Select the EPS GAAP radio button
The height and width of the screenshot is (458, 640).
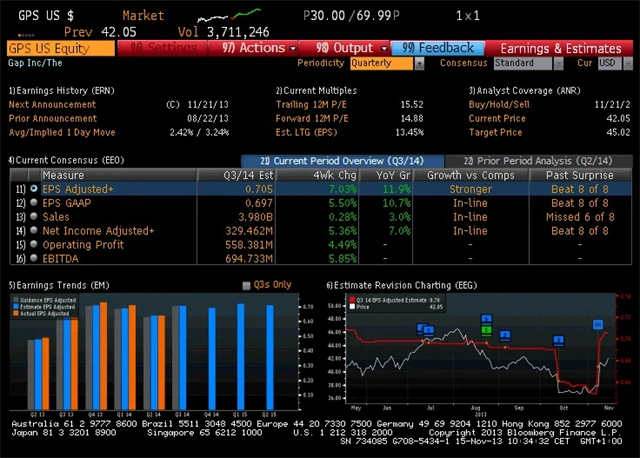[34, 202]
